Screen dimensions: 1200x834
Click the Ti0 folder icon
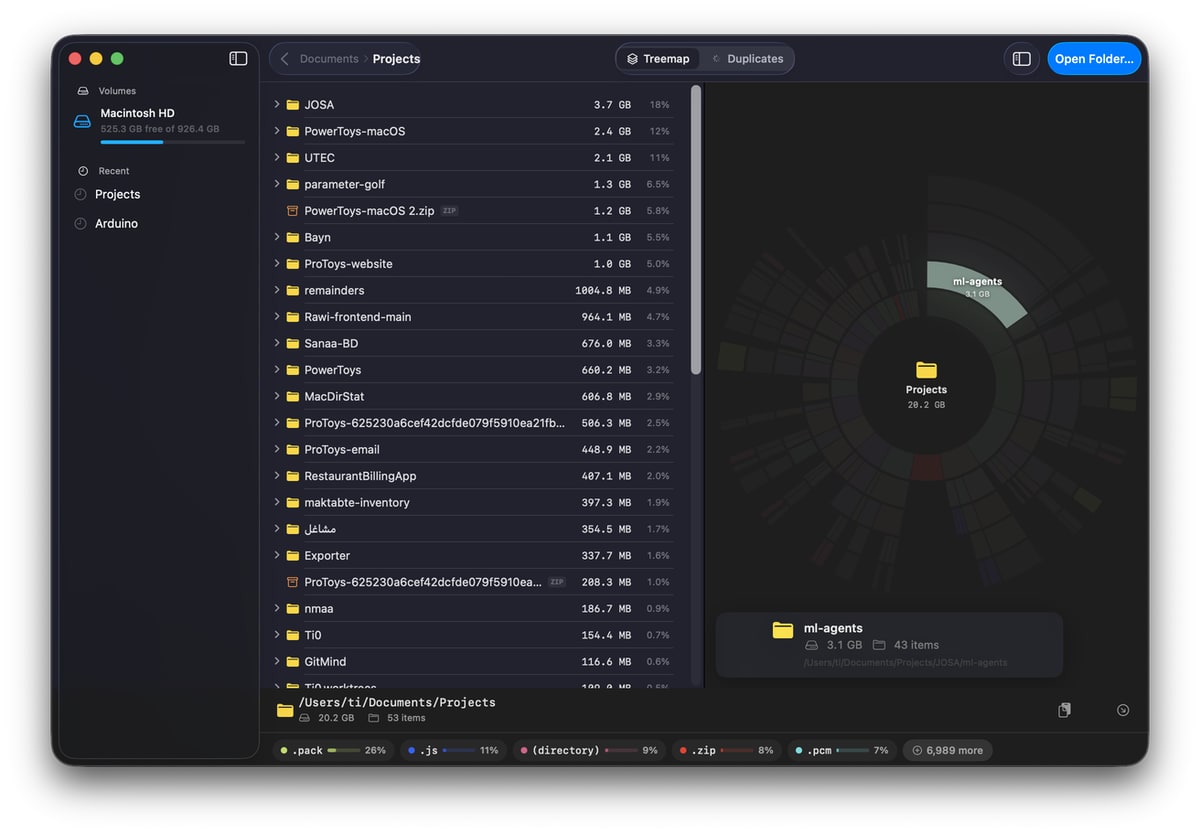293,635
